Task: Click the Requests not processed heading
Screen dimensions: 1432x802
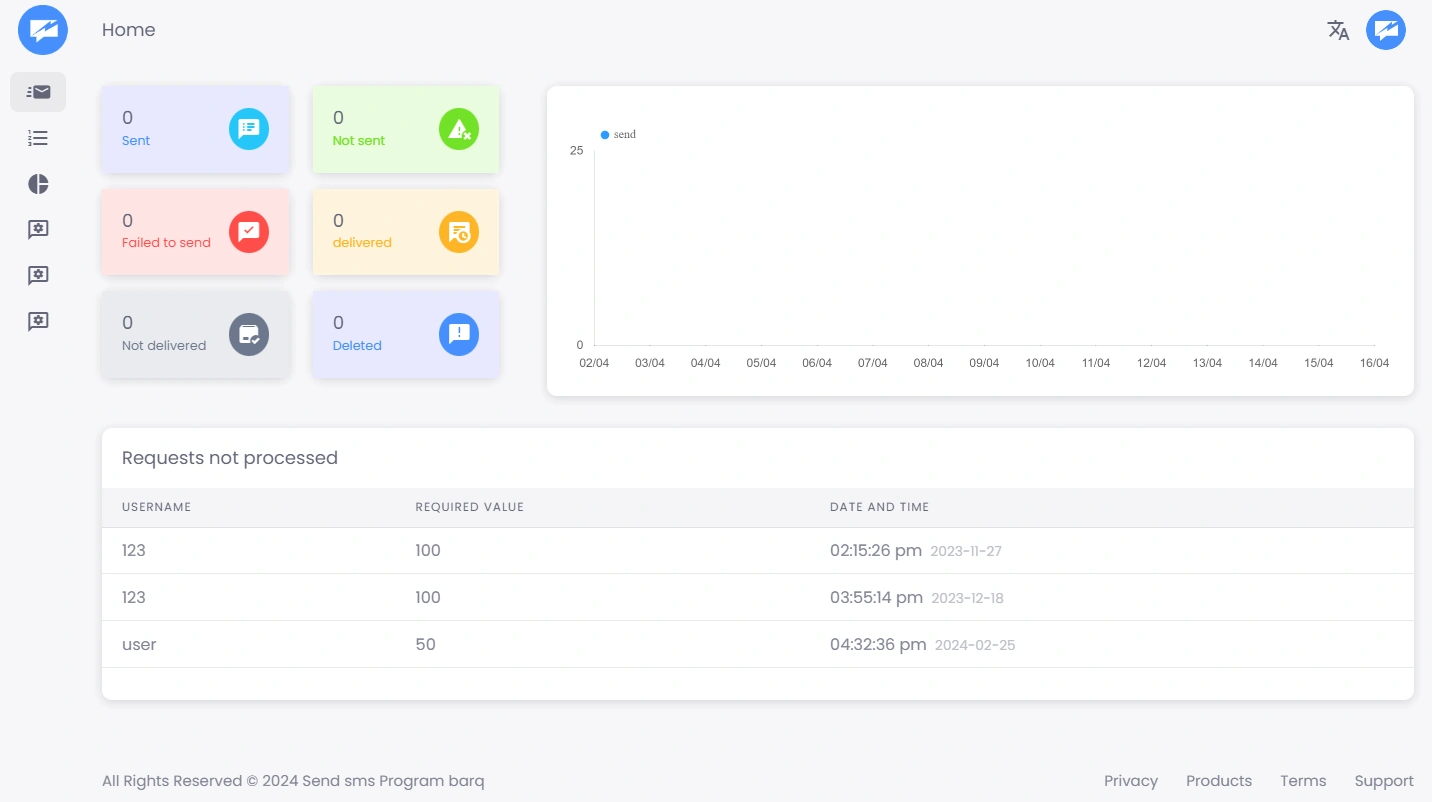Action: pyautogui.click(x=230, y=458)
